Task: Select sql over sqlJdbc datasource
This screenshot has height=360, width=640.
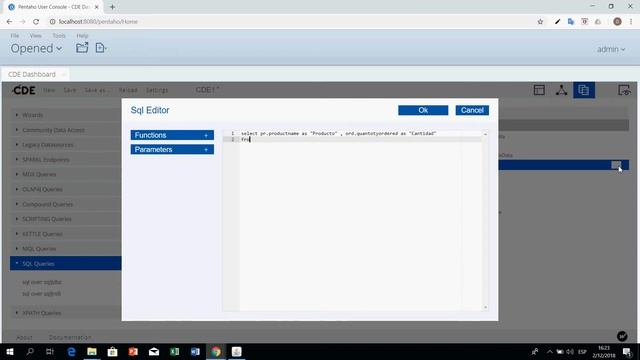Action: point(42,282)
